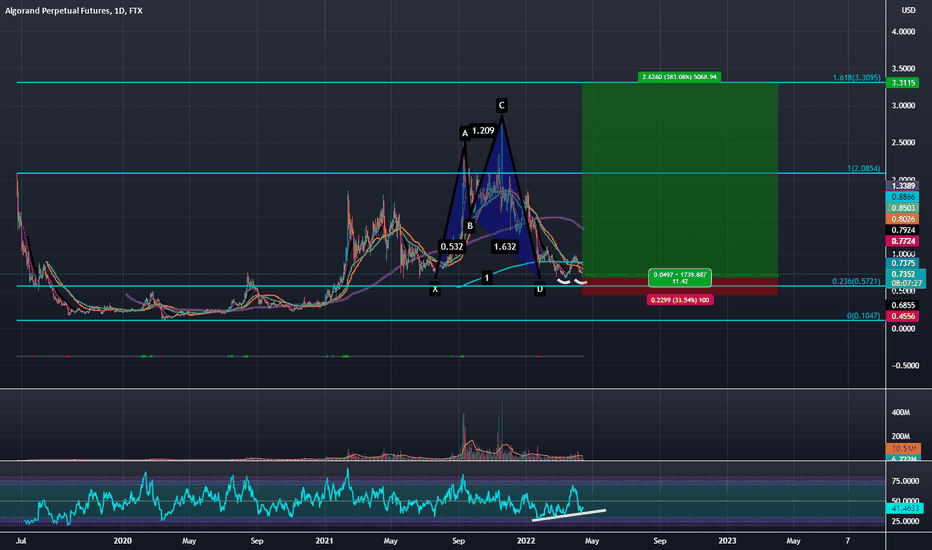Select the 0.236(0.5721) Fibonacci level label
This screenshot has height=550, width=932.
pyautogui.click(x=856, y=281)
